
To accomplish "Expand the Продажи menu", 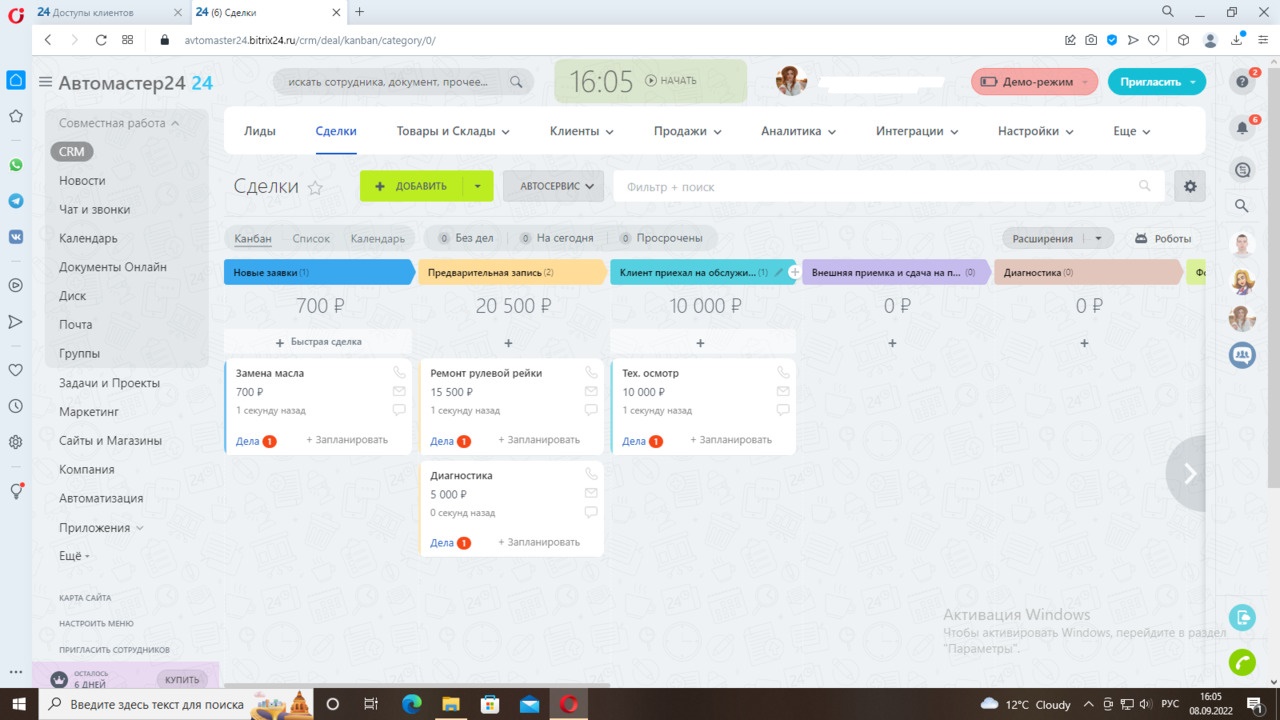I will [688, 131].
